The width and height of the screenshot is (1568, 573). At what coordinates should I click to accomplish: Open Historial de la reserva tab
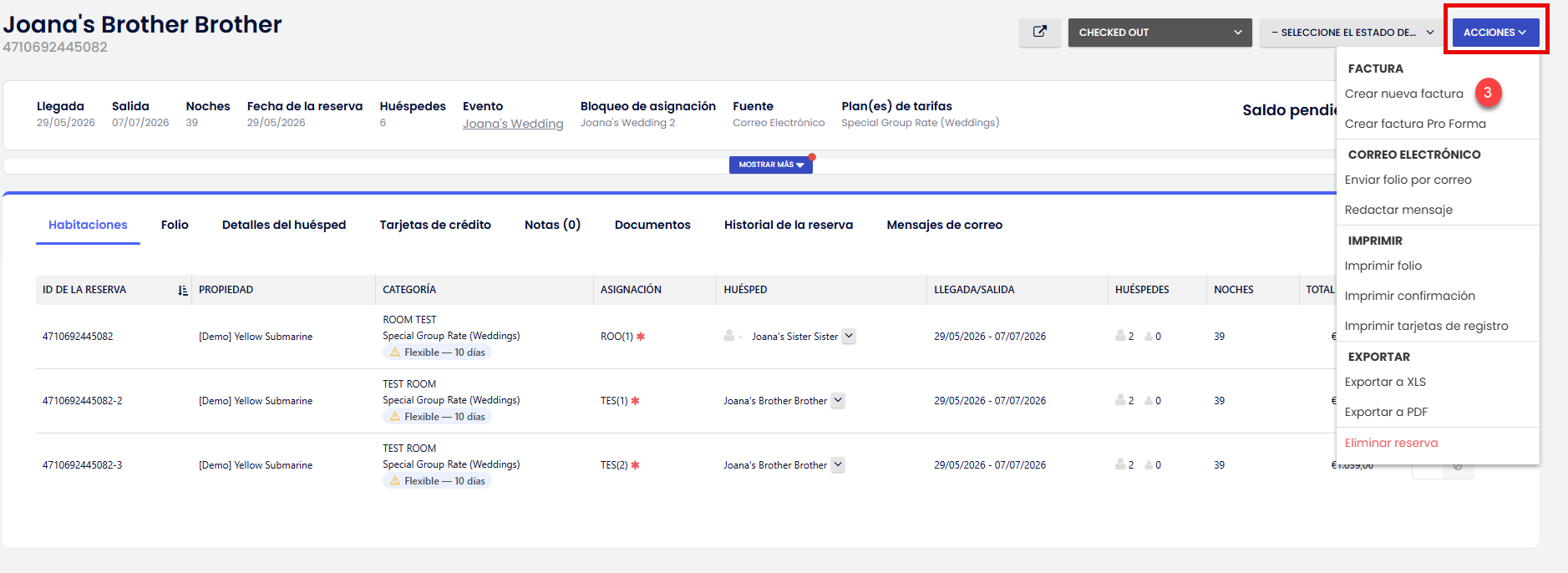[789, 225]
